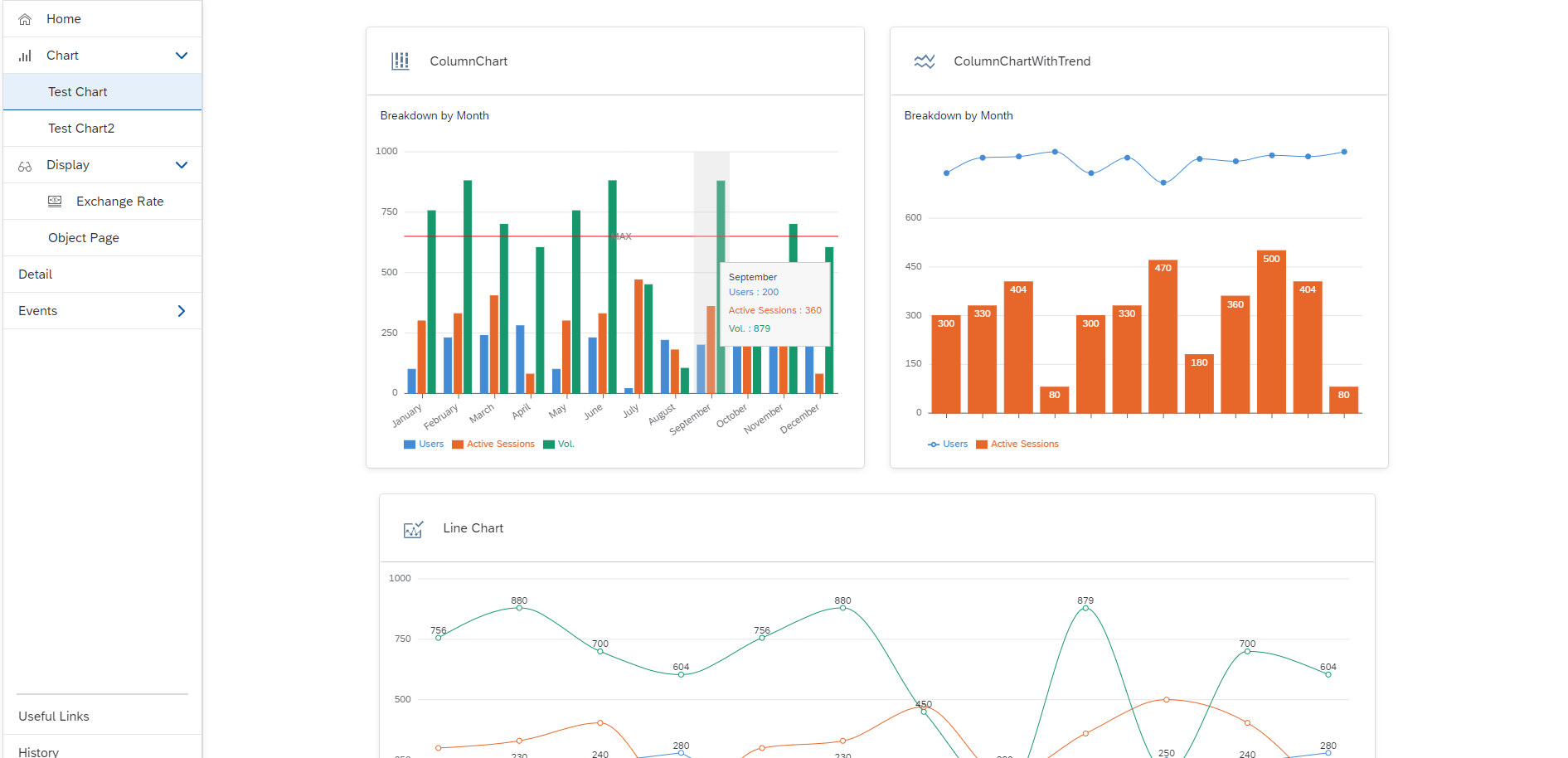Click the Line Chart header icon
The width and height of the screenshot is (1568, 758).
tap(413, 529)
